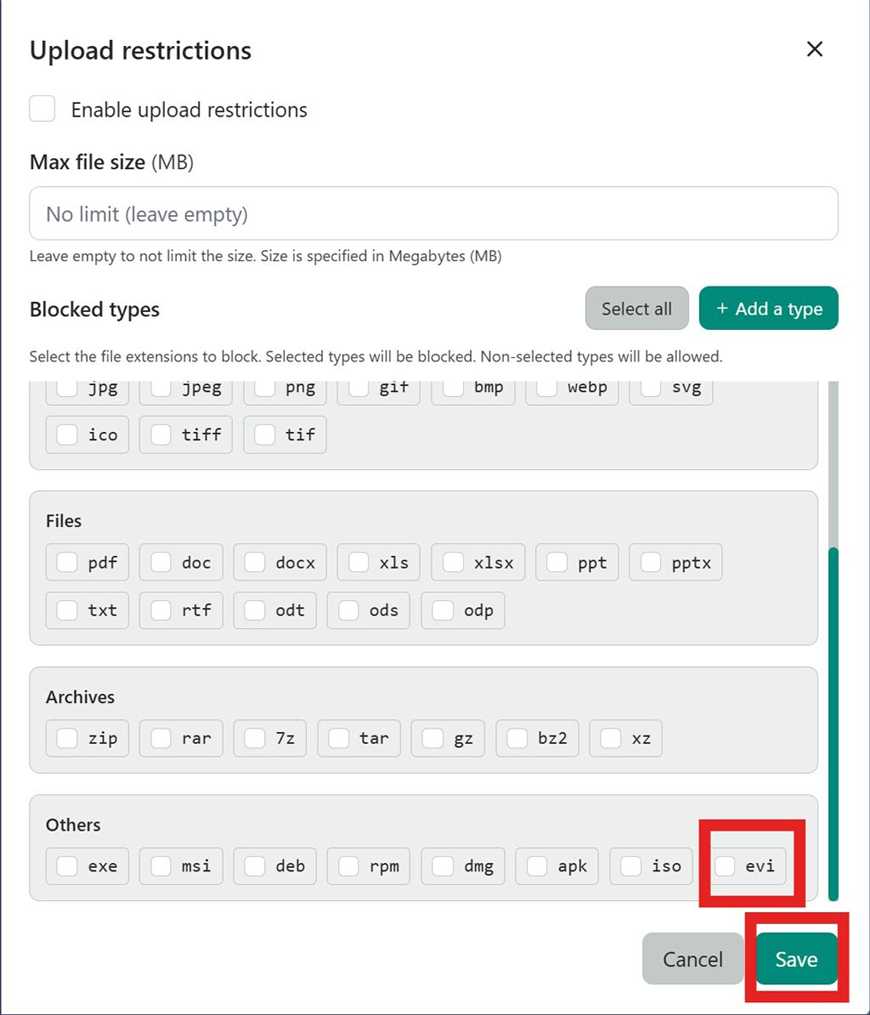Check the pdf file type checkbox
Viewport: 870px width, 1015px height.
click(66, 562)
